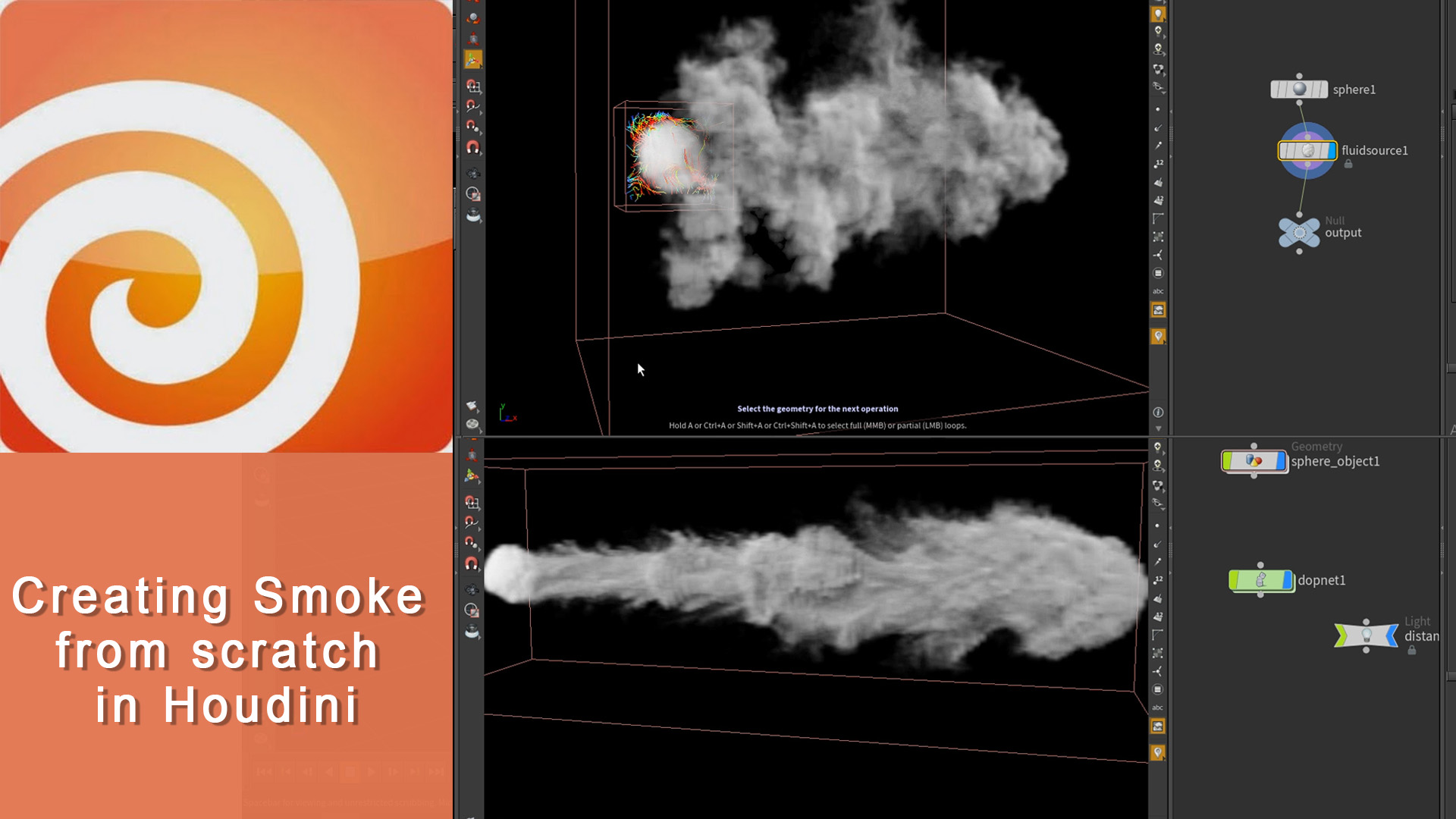The width and height of the screenshot is (1456, 819).
Task: Open the camera dropdown in upper viewport toolbar
Action: click(x=473, y=215)
